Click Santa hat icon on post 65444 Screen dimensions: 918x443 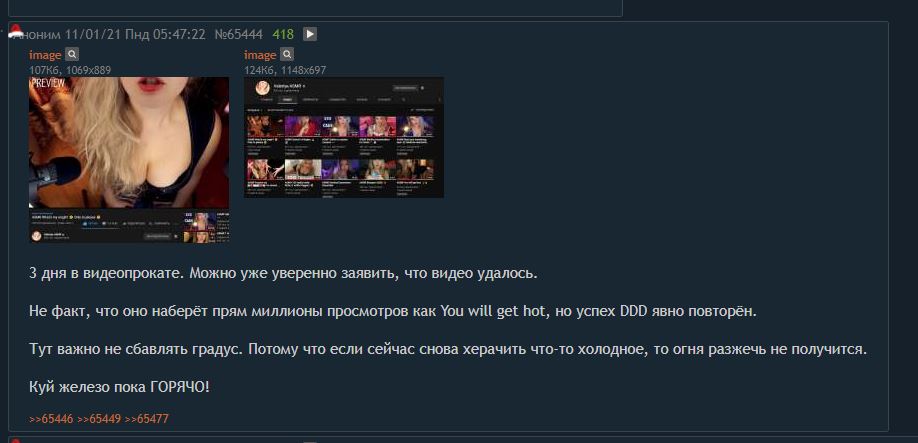click(x=16, y=31)
